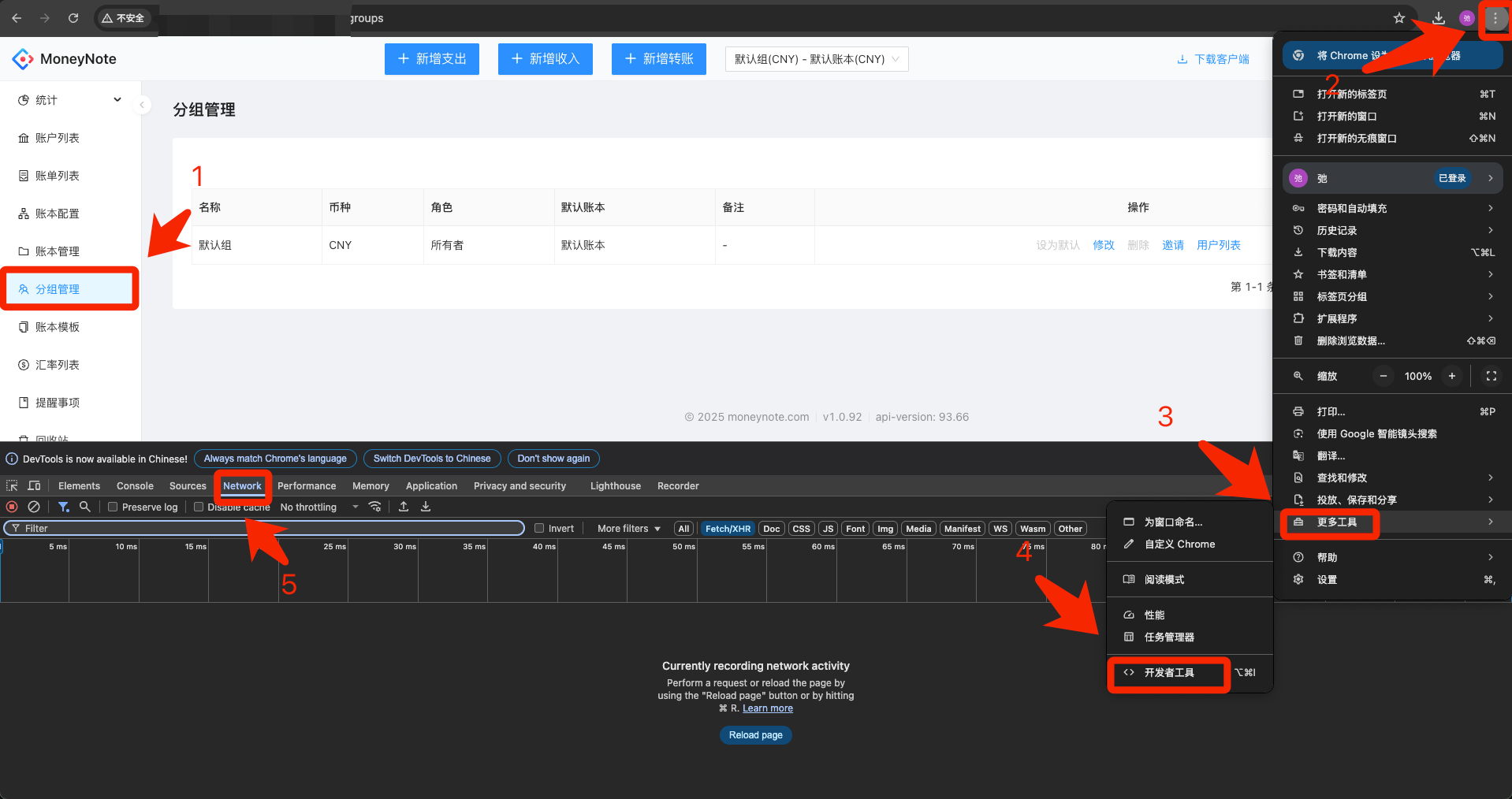This screenshot has height=799, width=1512.
Task: Toggle the device toolbar icon
Action: click(x=34, y=485)
